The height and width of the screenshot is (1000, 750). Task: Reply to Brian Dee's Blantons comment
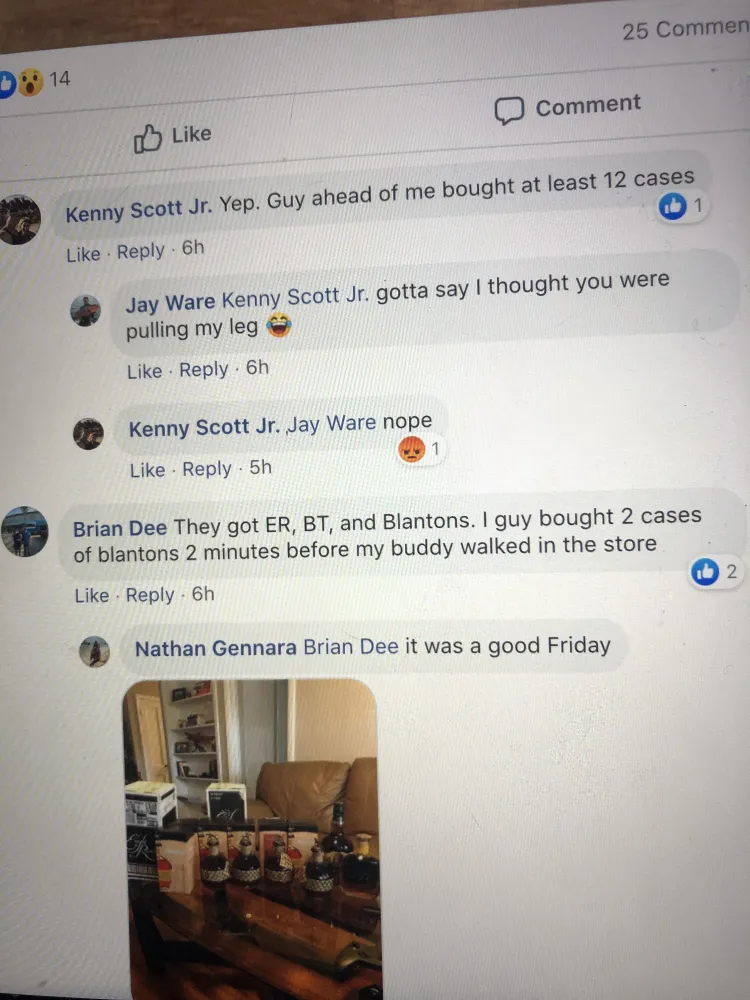(150, 594)
